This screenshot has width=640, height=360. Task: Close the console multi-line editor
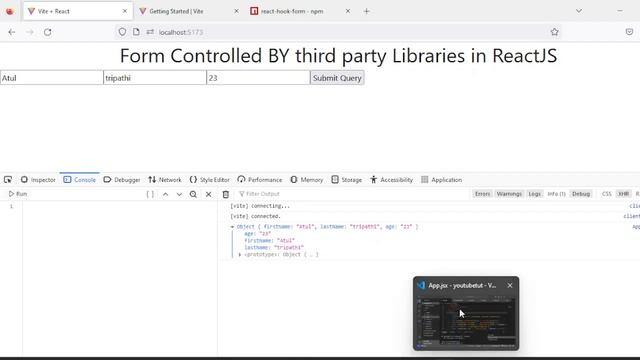208,194
